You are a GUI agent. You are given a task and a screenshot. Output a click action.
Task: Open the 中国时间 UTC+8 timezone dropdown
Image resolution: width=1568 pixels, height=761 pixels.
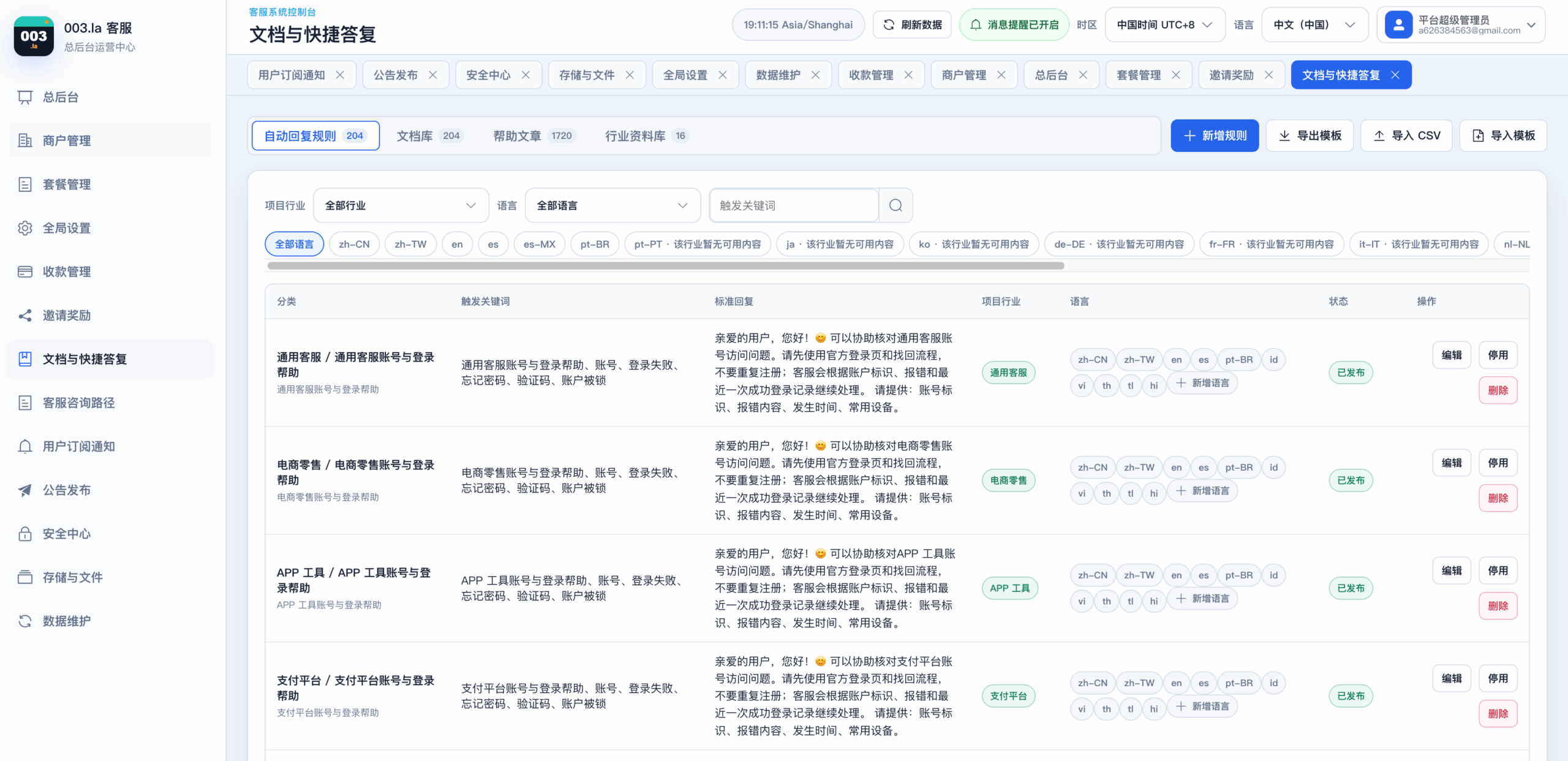[x=1164, y=25]
